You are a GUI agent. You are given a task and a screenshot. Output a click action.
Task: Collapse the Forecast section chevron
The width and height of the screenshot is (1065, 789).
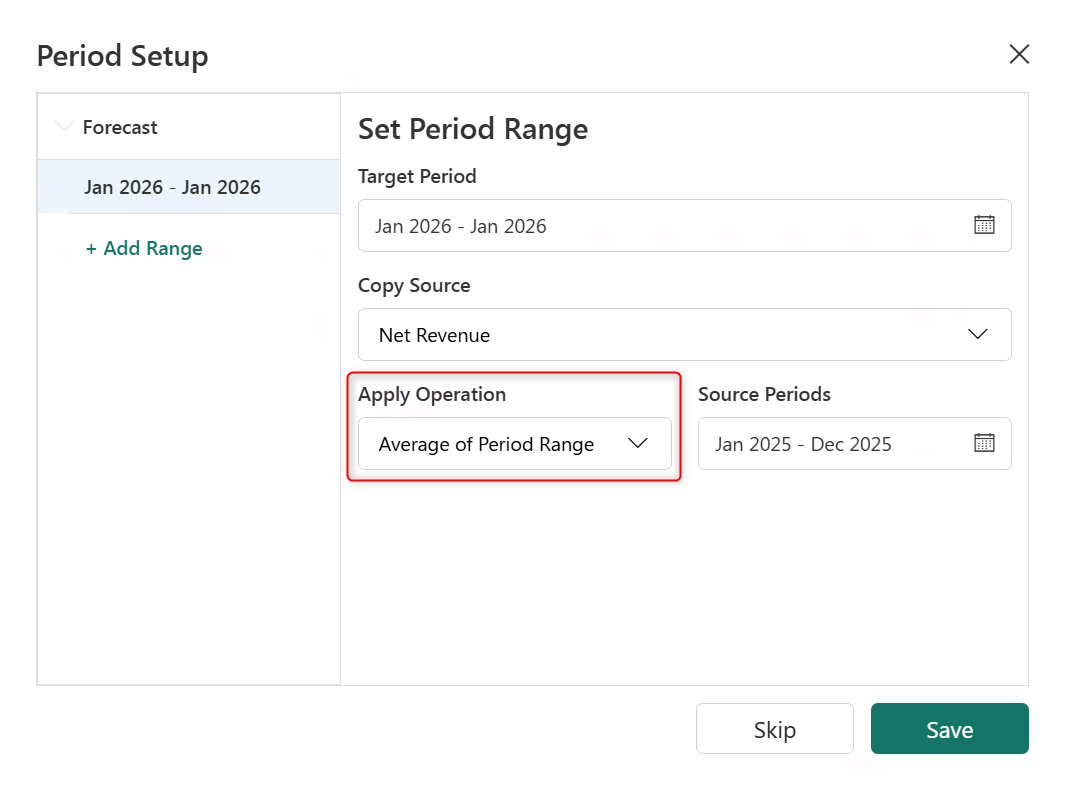tap(65, 127)
